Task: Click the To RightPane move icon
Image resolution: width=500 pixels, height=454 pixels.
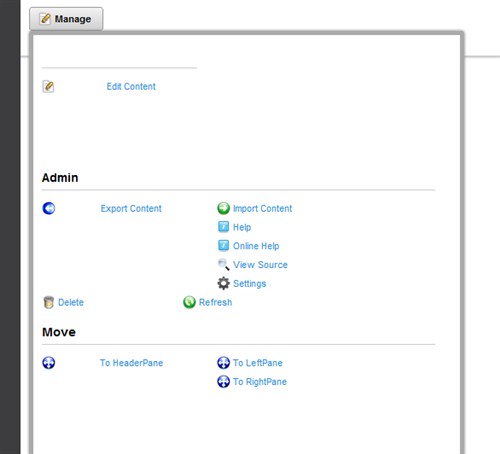Action: [x=223, y=381]
